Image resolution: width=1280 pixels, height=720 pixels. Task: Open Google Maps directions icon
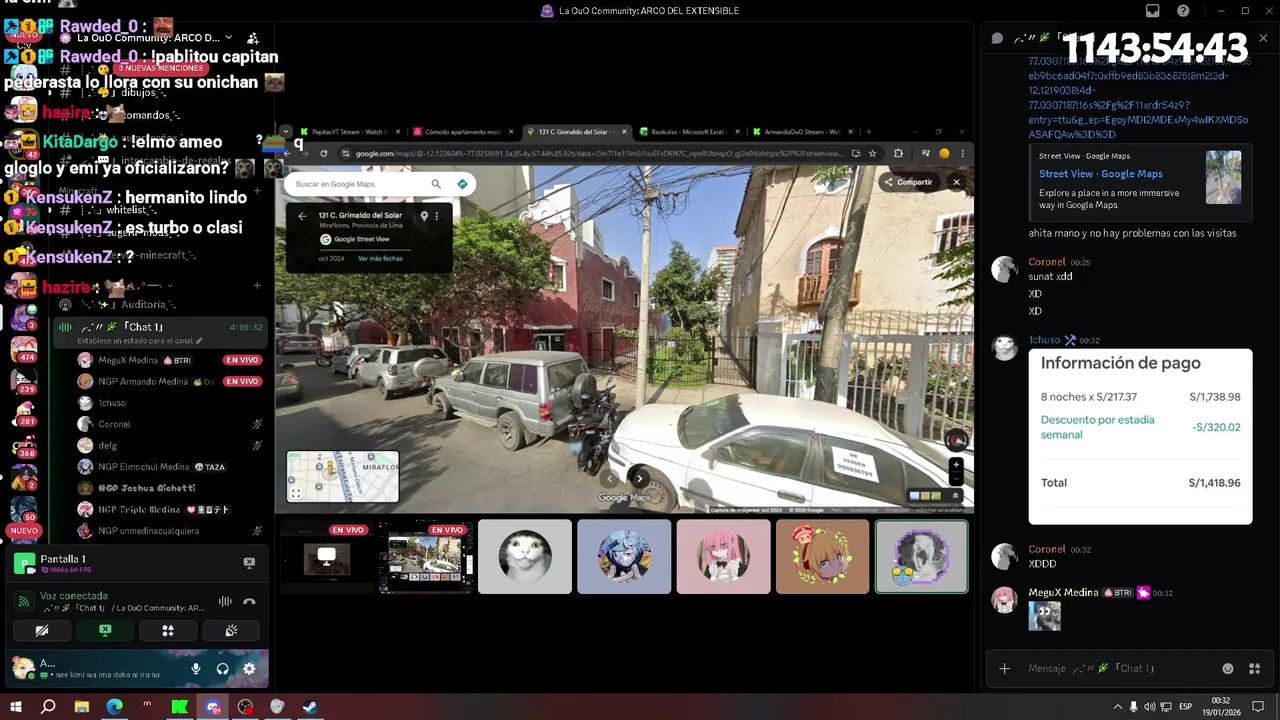(462, 184)
